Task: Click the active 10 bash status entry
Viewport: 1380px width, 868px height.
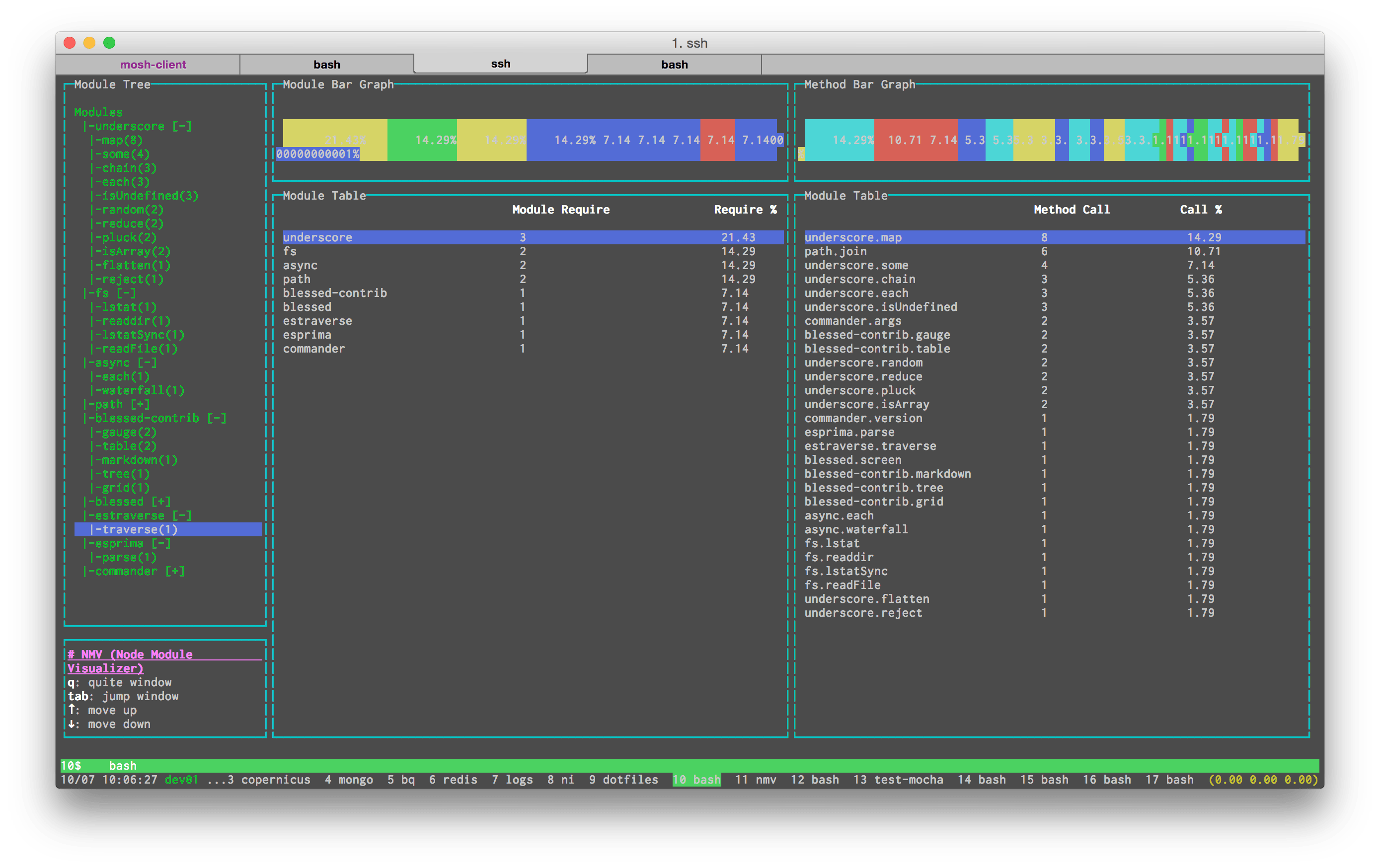Action: tap(696, 779)
